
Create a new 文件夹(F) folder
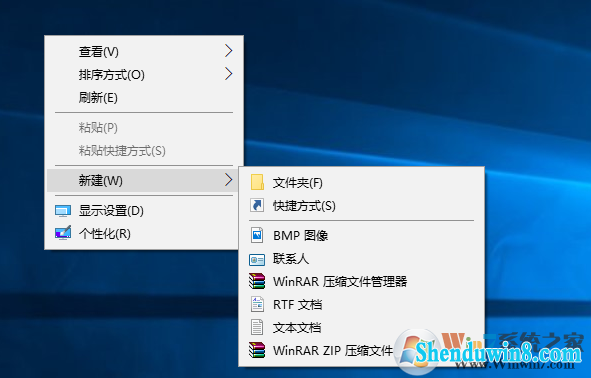[361, 183]
